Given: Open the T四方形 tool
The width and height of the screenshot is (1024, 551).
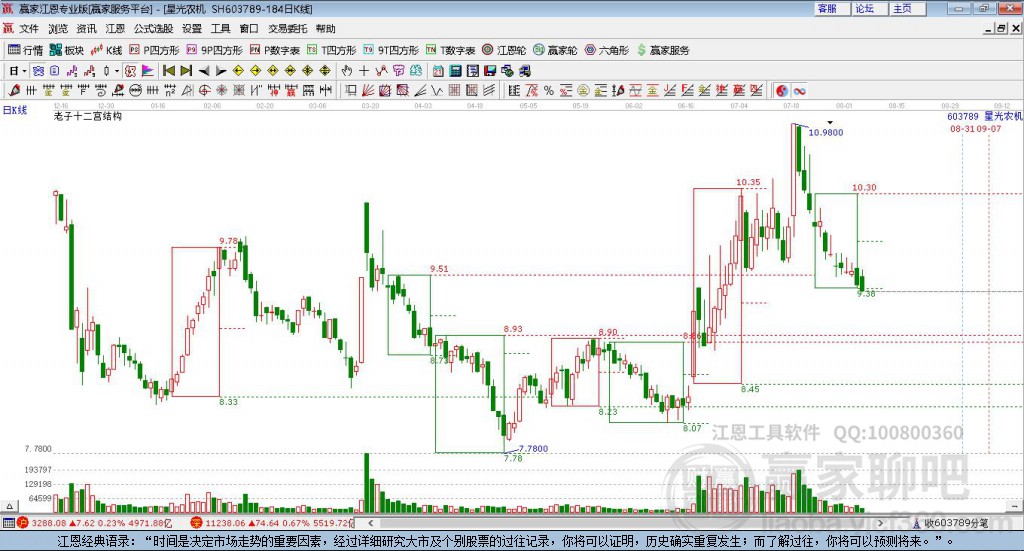Looking at the screenshot, I should (x=332, y=50).
